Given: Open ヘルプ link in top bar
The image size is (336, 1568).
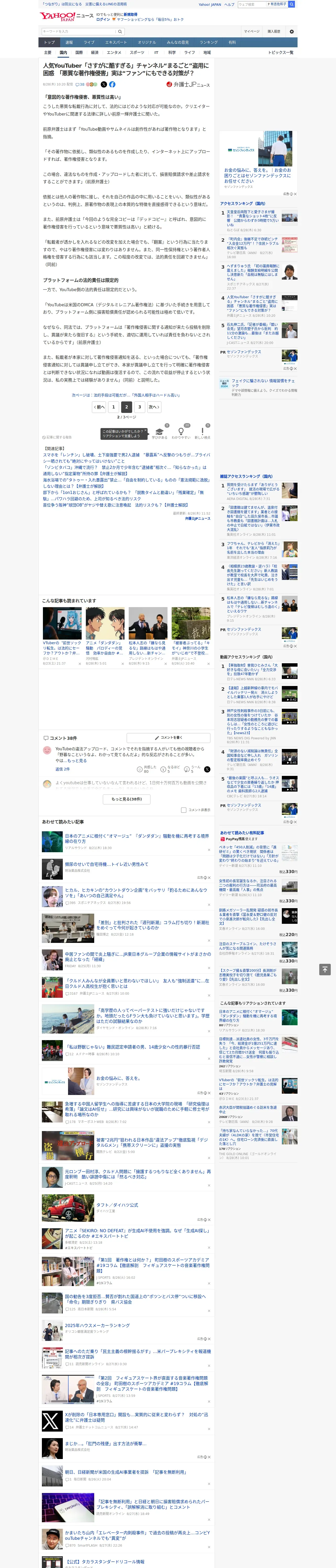Looking at the screenshot, I should (229, 4).
